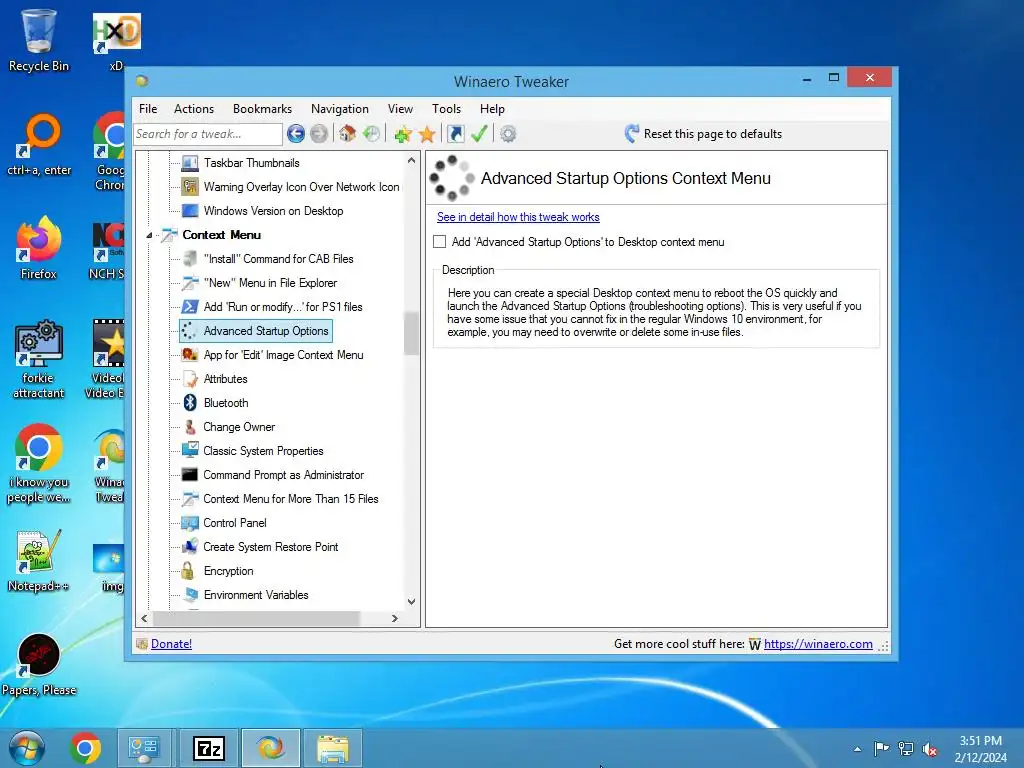
Task: Click the green checkmark toolbar icon
Action: [x=479, y=134]
